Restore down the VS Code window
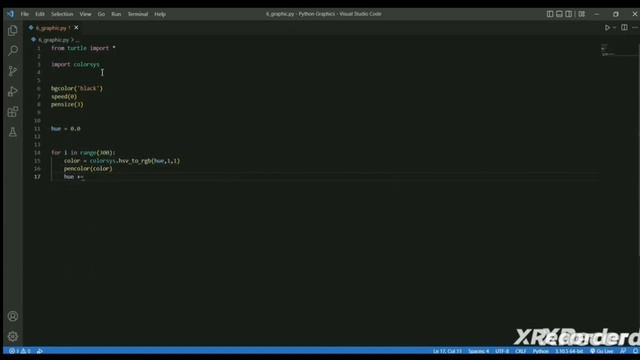 click(616, 14)
